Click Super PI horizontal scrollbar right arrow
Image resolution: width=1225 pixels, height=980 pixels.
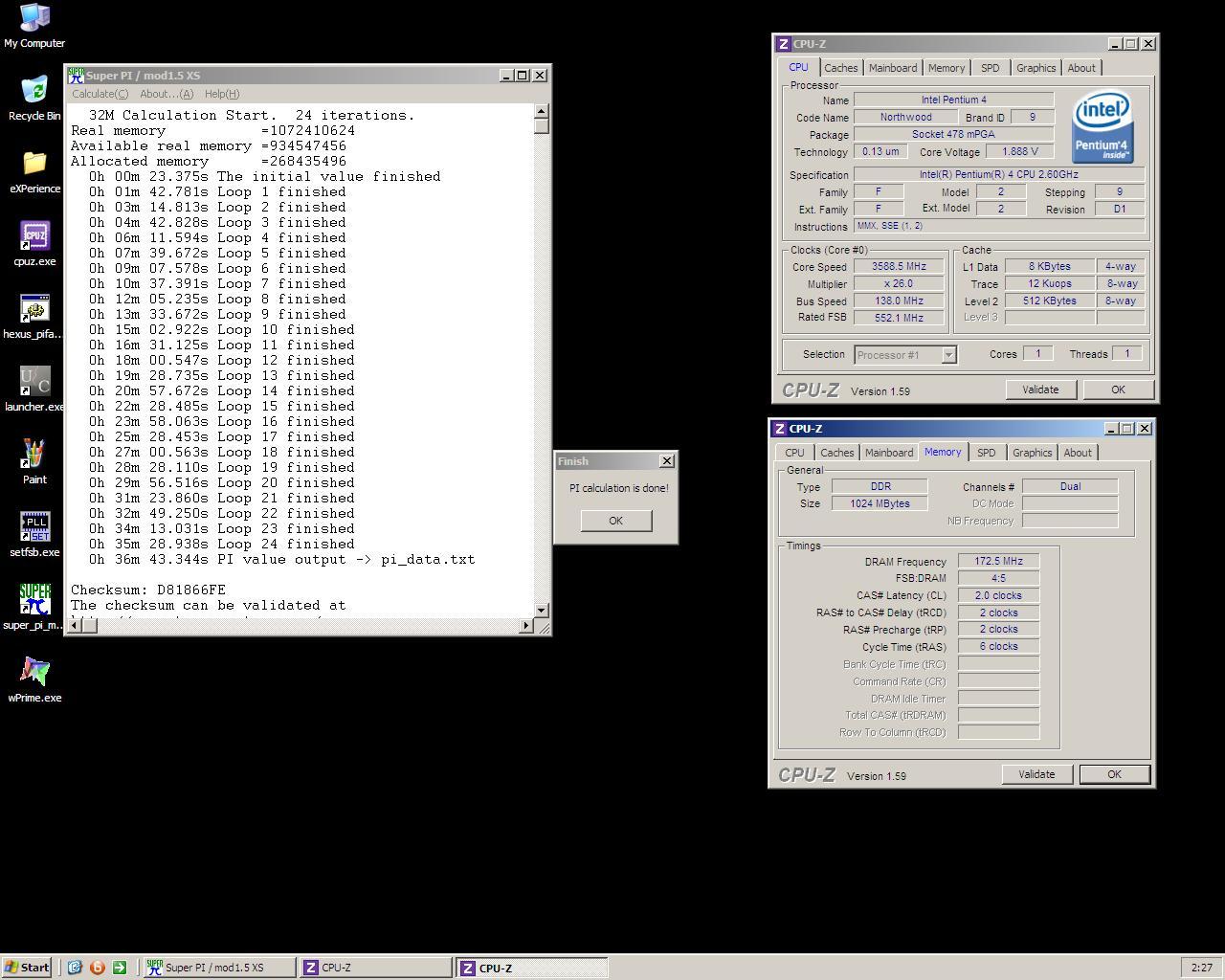[525, 626]
